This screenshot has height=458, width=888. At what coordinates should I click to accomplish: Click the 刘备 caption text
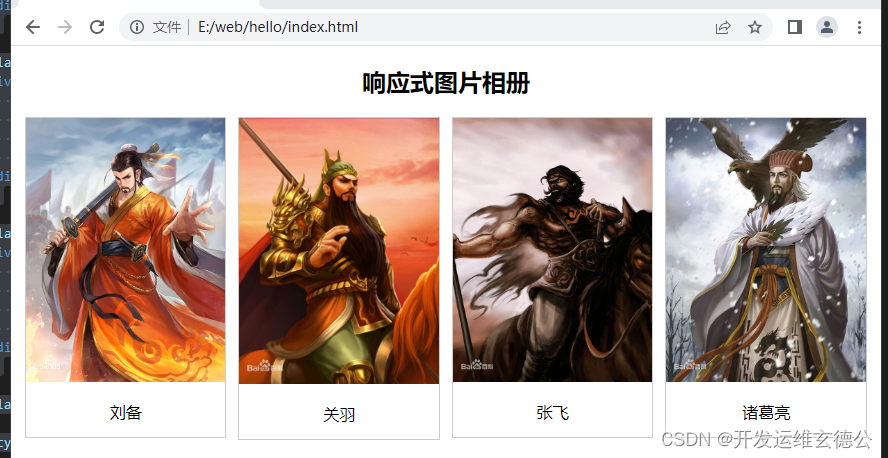tap(126, 413)
